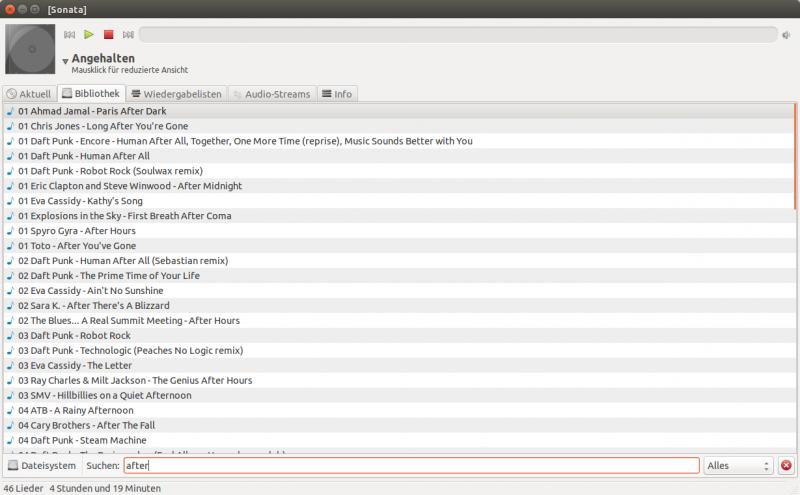The width and height of the screenshot is (800, 495).
Task: Clear the search with the red X button
Action: coord(786,465)
